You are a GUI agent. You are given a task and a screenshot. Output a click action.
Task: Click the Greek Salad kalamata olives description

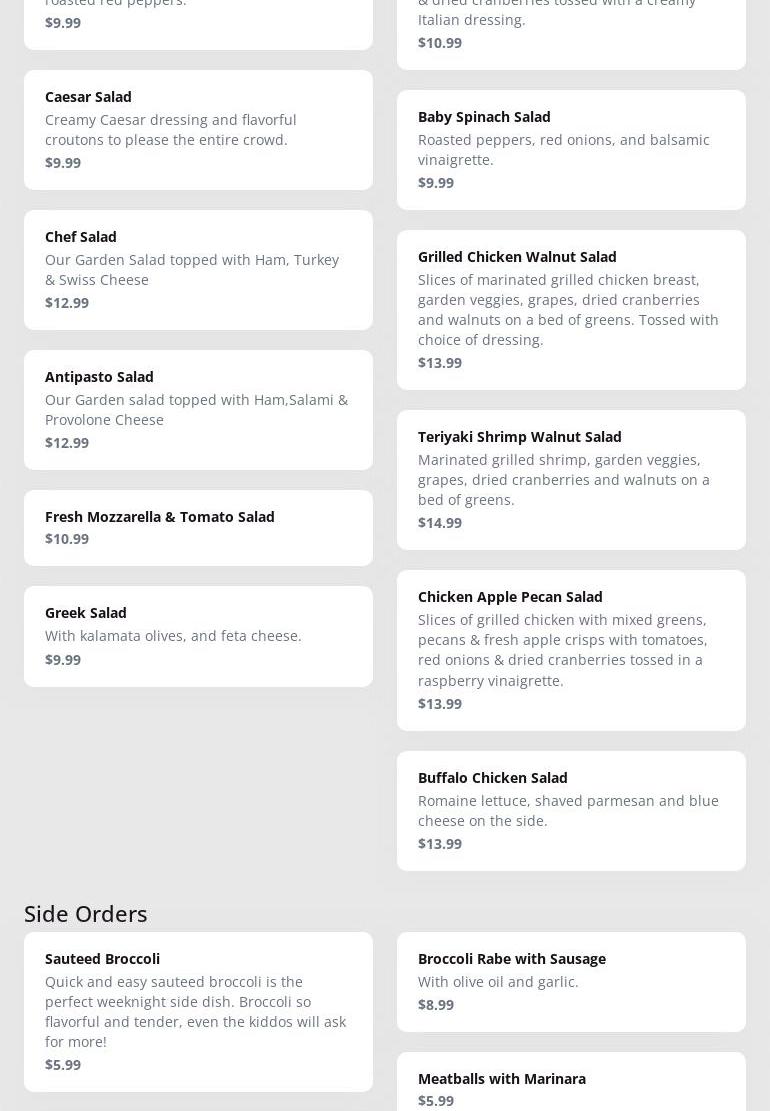173,636
